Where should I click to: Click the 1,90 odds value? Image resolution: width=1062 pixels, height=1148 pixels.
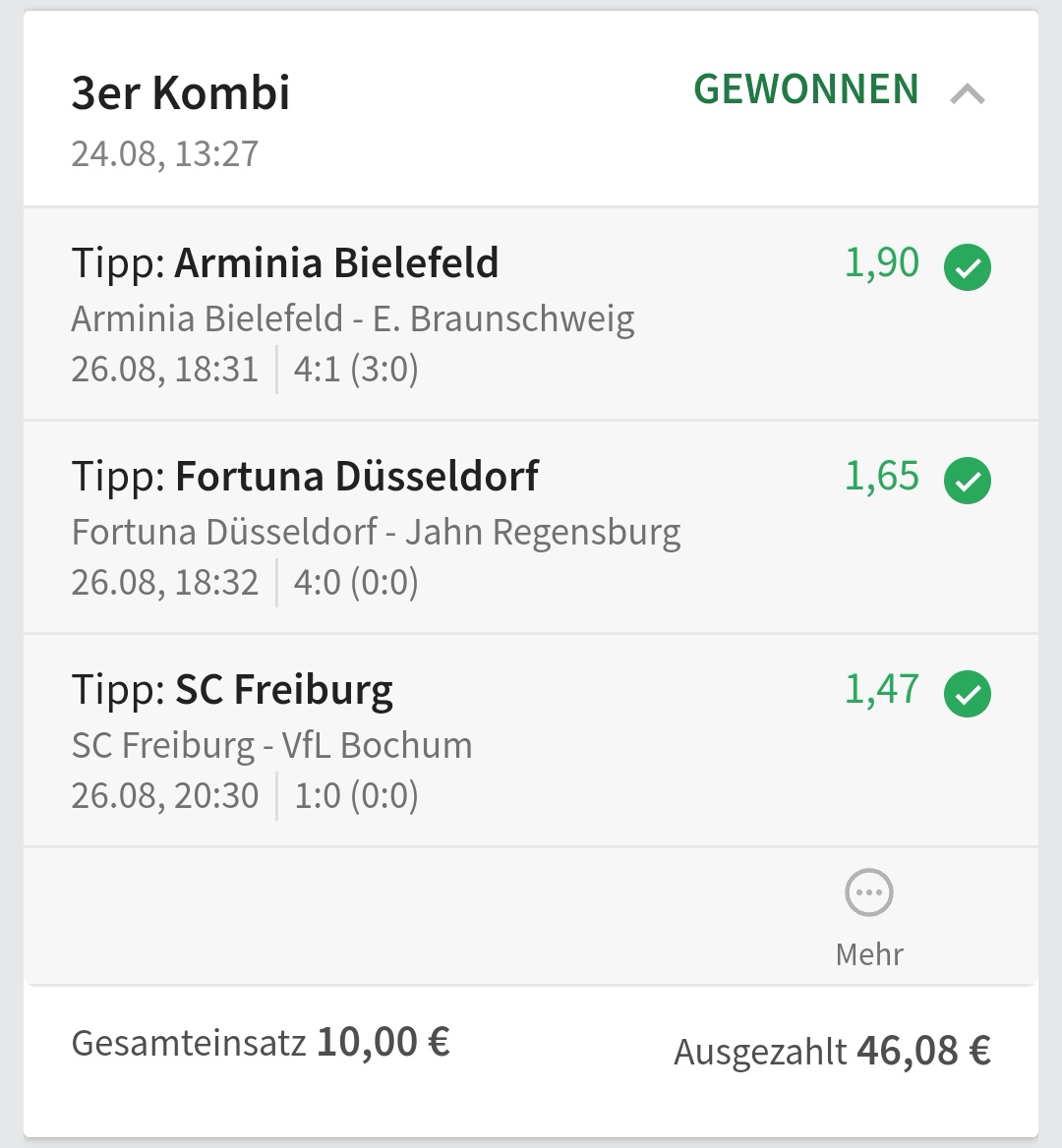[882, 263]
